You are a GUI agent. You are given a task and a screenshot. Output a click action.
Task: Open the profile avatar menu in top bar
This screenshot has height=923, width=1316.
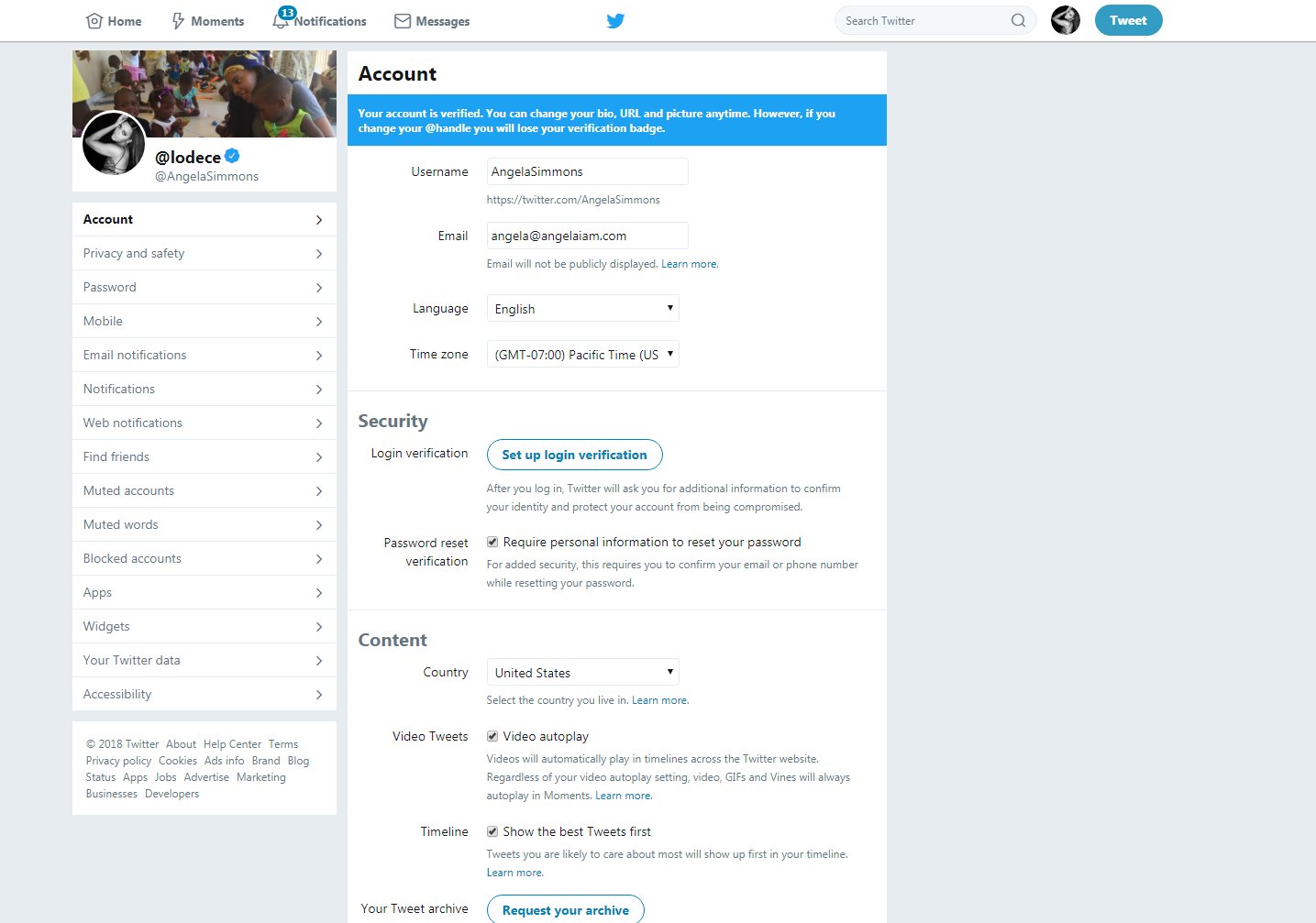click(1065, 20)
